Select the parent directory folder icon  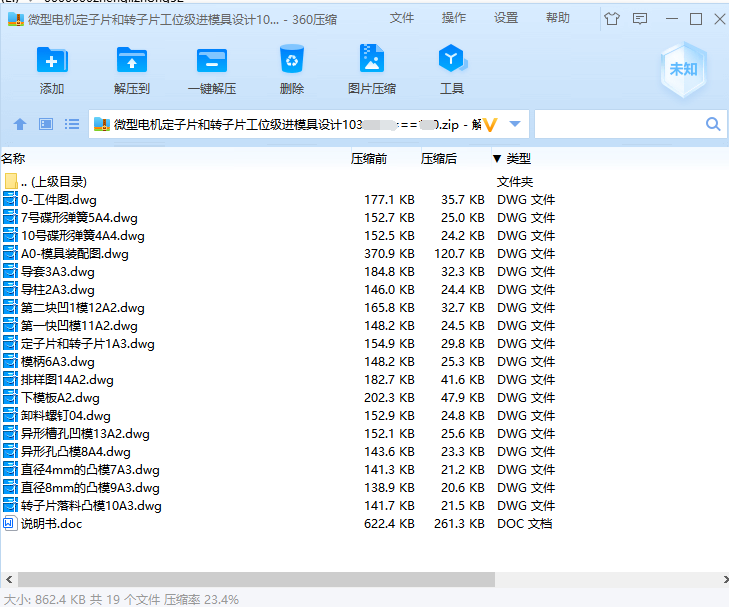[11, 181]
